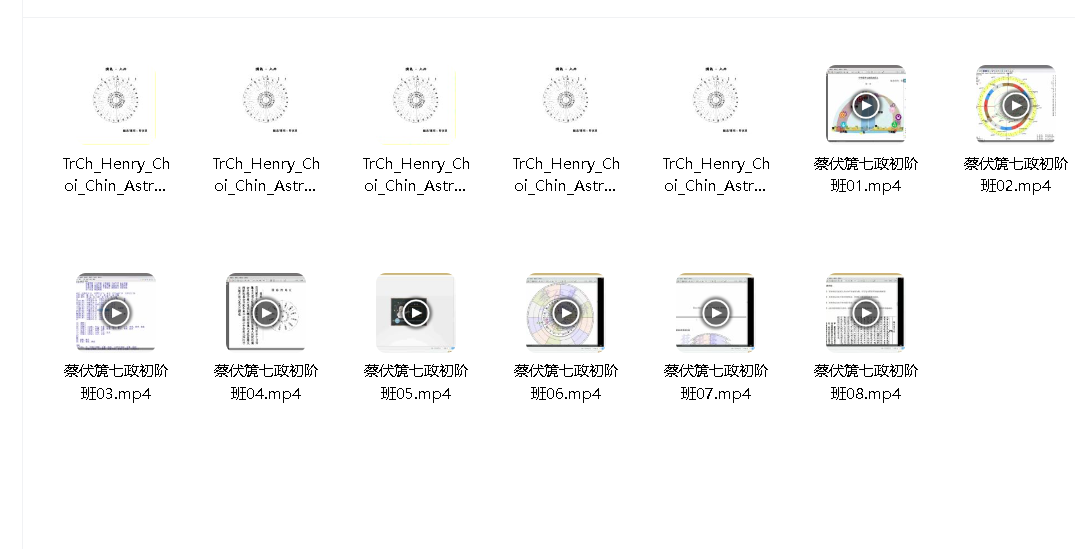The width and height of the screenshot is (1075, 549).
Task: Click play icon on 蔡伏箎七政初阶班05.mp4 thumbnail
Action: (416, 313)
